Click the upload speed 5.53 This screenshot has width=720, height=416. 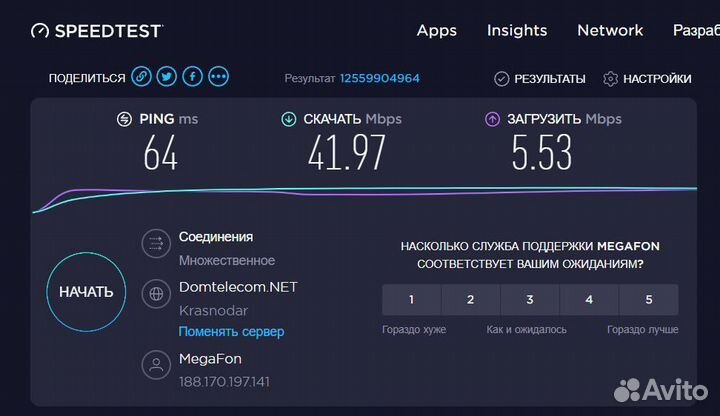[x=542, y=153]
